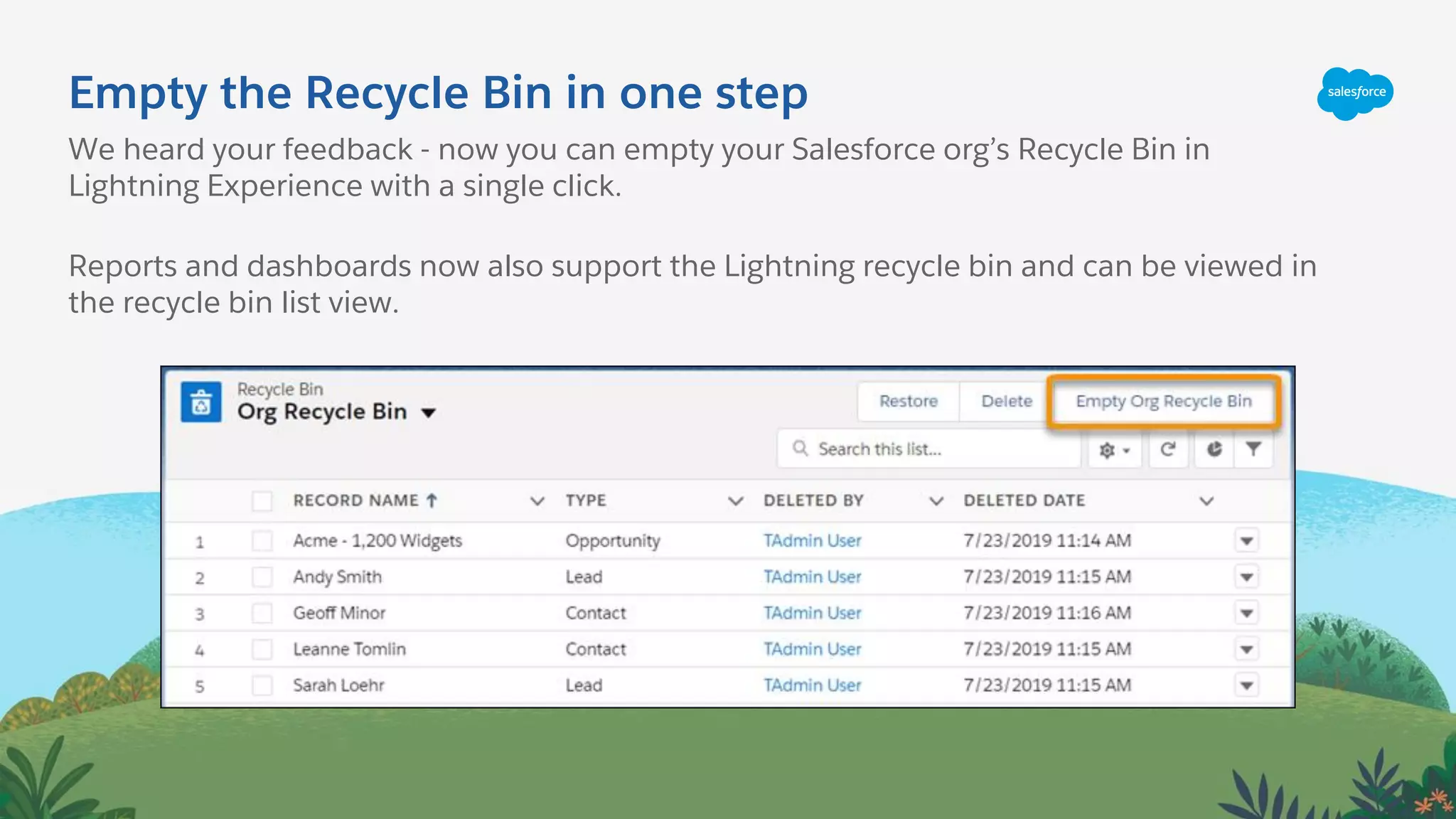
Task: Click the Delete button
Action: pos(1007,402)
